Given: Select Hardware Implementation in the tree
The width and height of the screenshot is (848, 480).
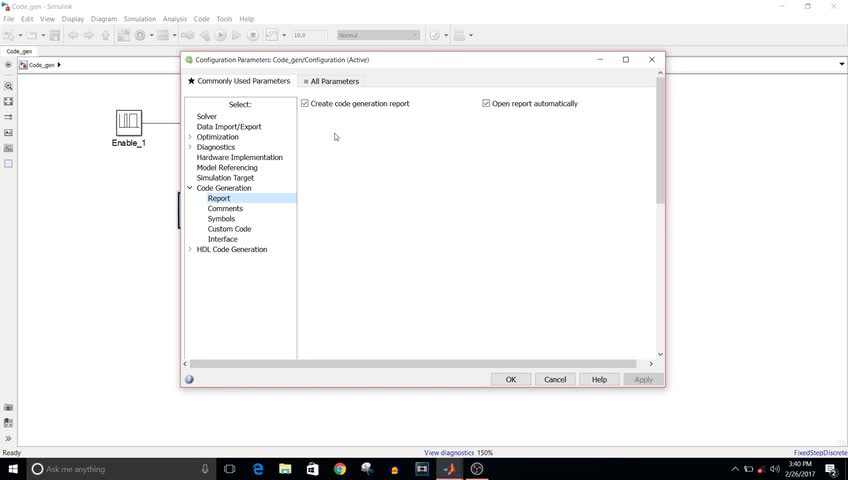Looking at the screenshot, I should (x=240, y=157).
